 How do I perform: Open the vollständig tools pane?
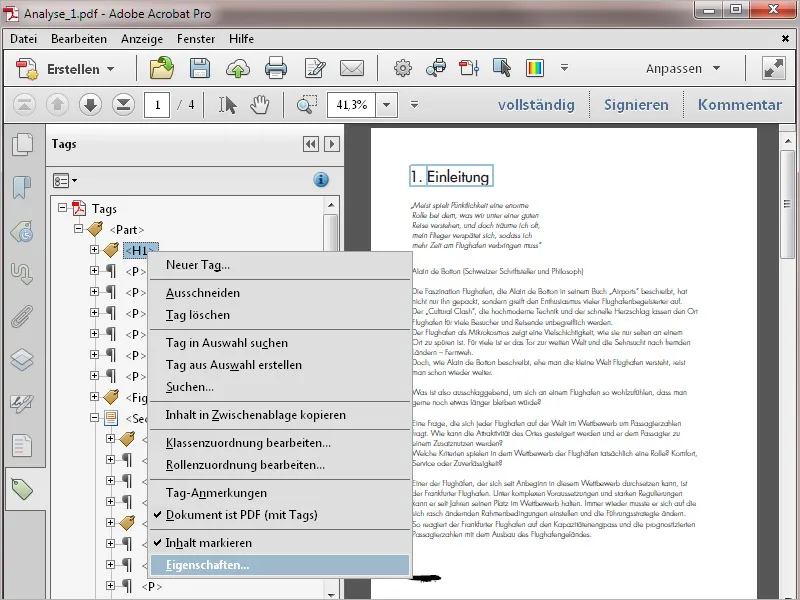click(536, 105)
